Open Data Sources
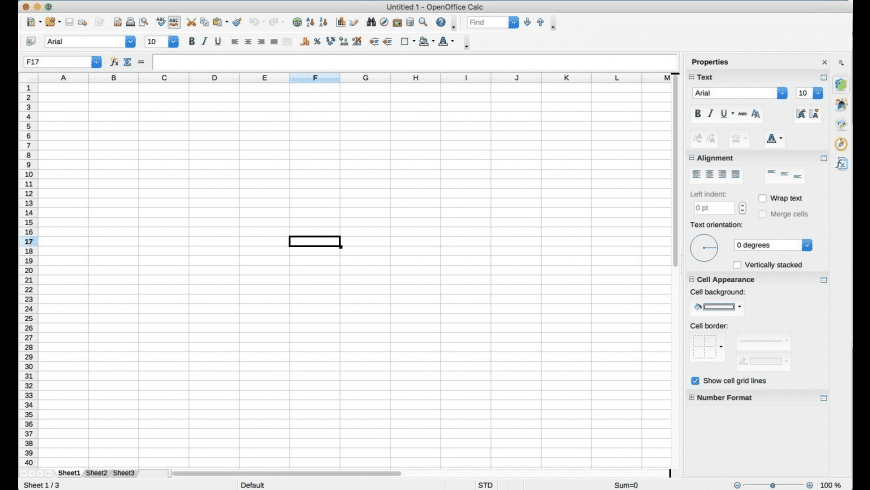The width and height of the screenshot is (870, 490). (x=410, y=22)
